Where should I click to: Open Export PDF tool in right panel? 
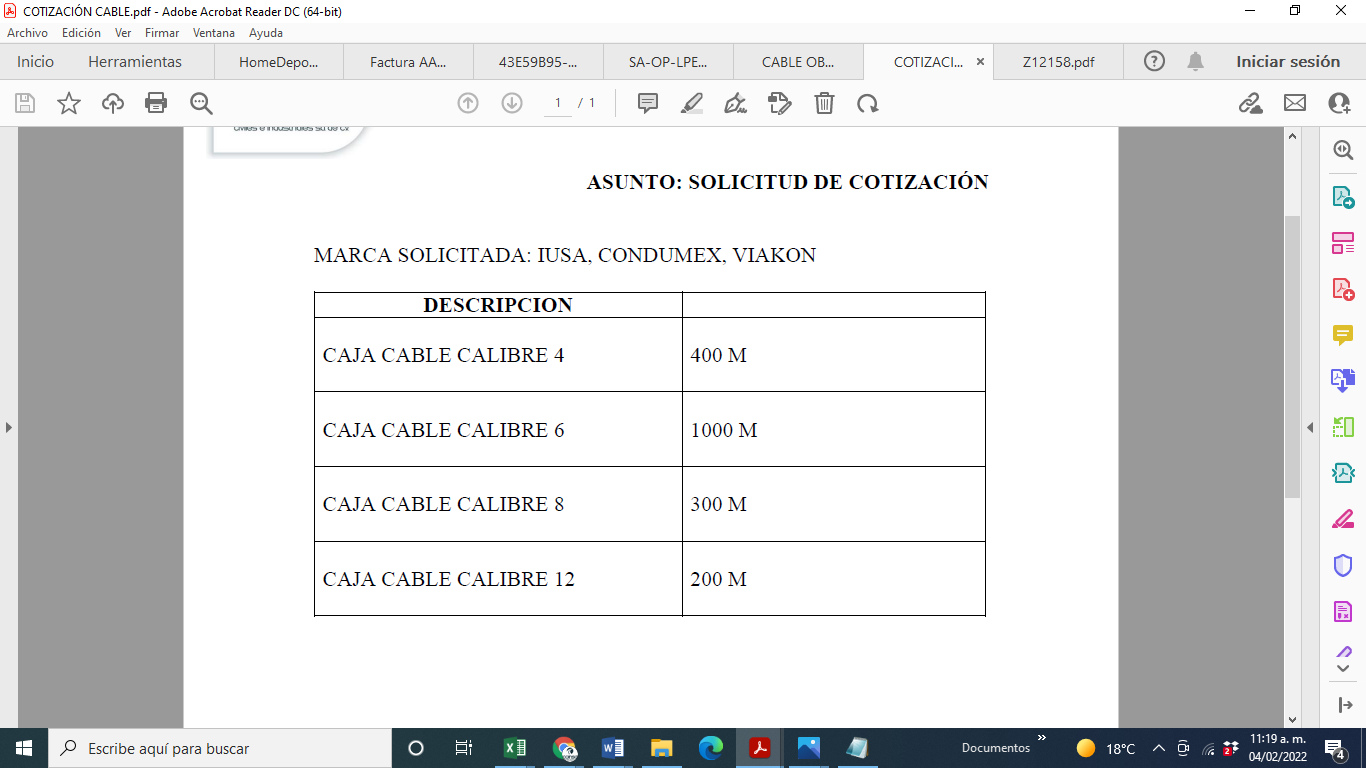pyautogui.click(x=1343, y=197)
